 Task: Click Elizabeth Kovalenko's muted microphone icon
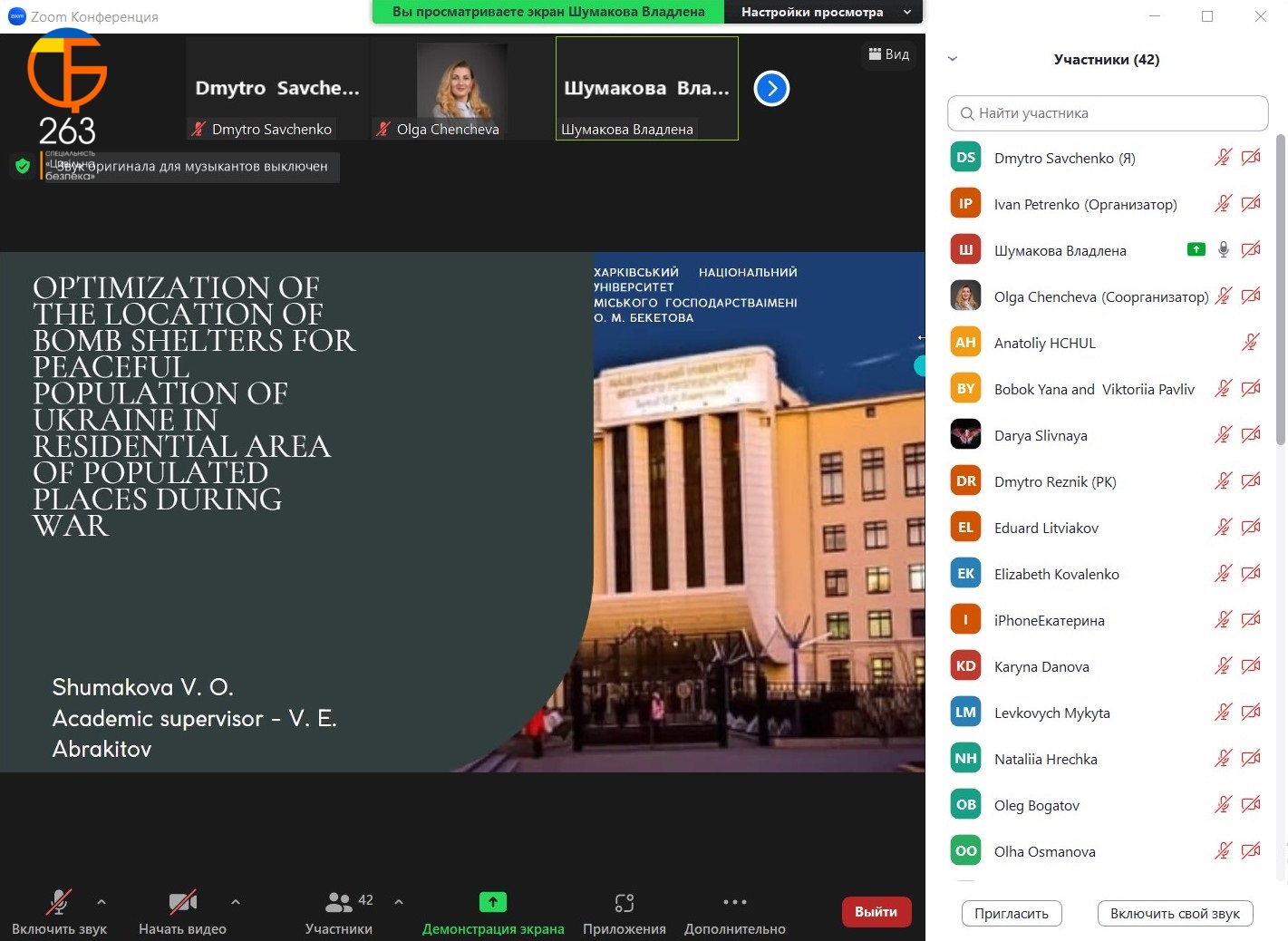(1224, 574)
